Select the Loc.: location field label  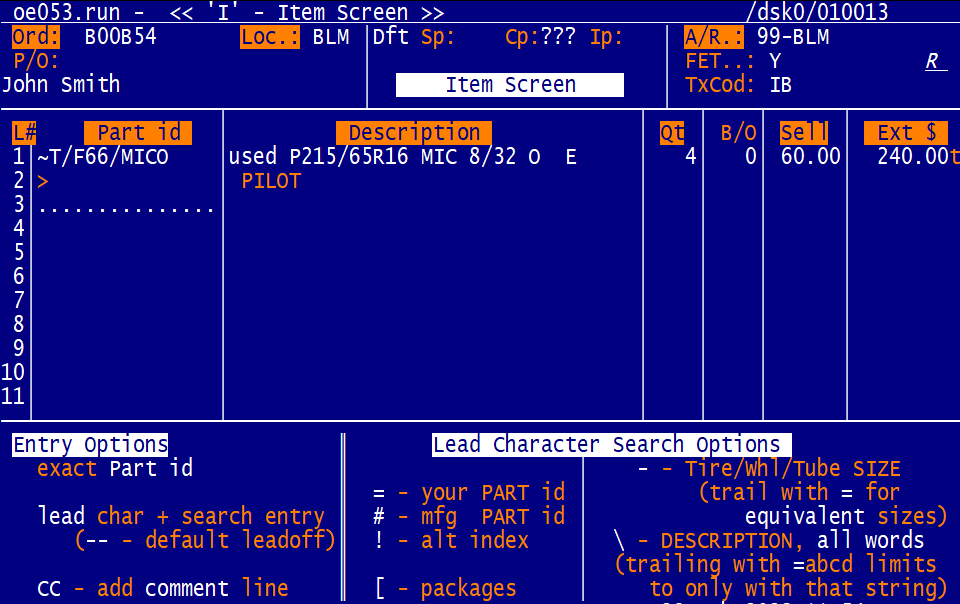270,38
